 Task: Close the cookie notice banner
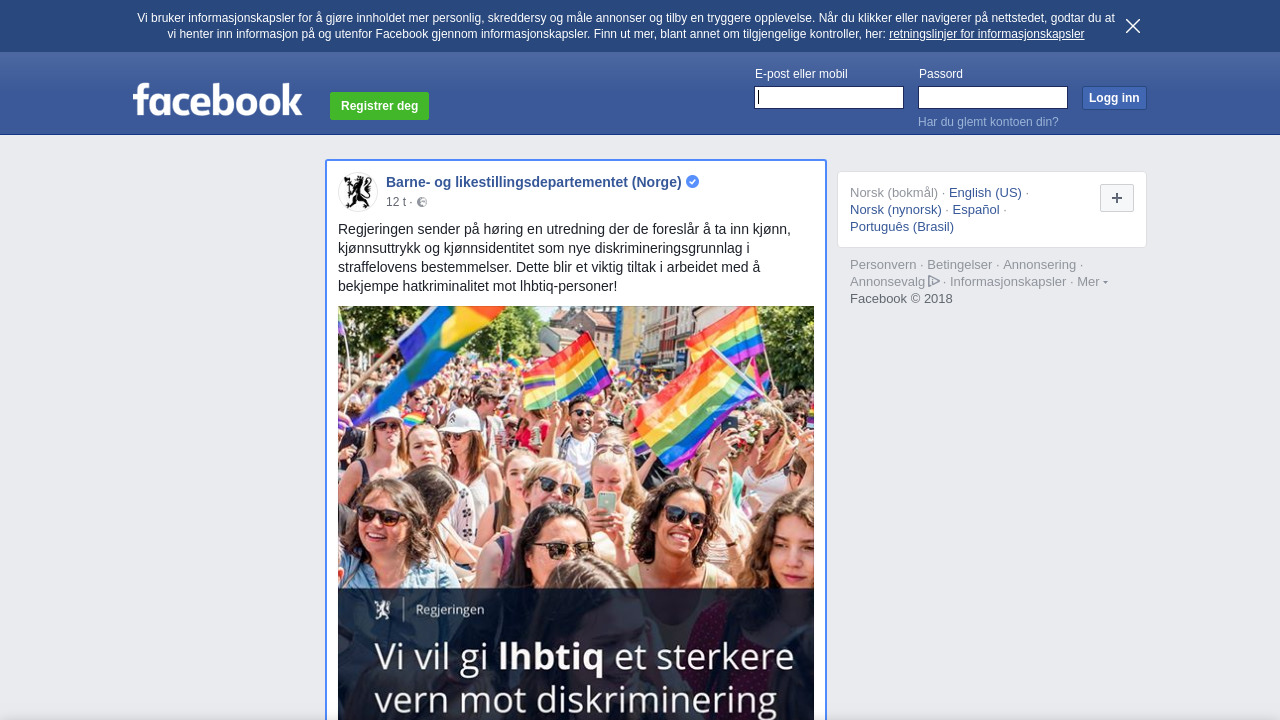pos(1133,26)
